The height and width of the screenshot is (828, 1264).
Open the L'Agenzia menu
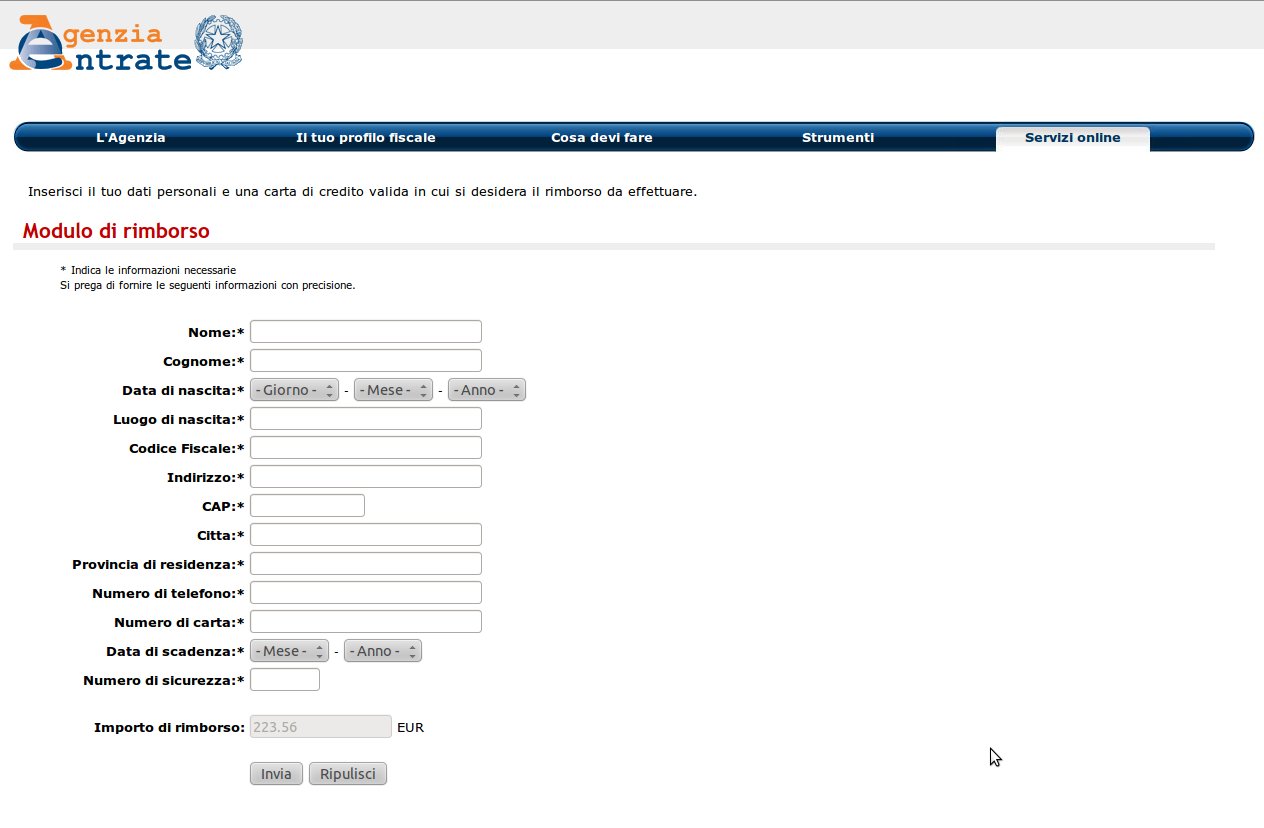point(131,138)
